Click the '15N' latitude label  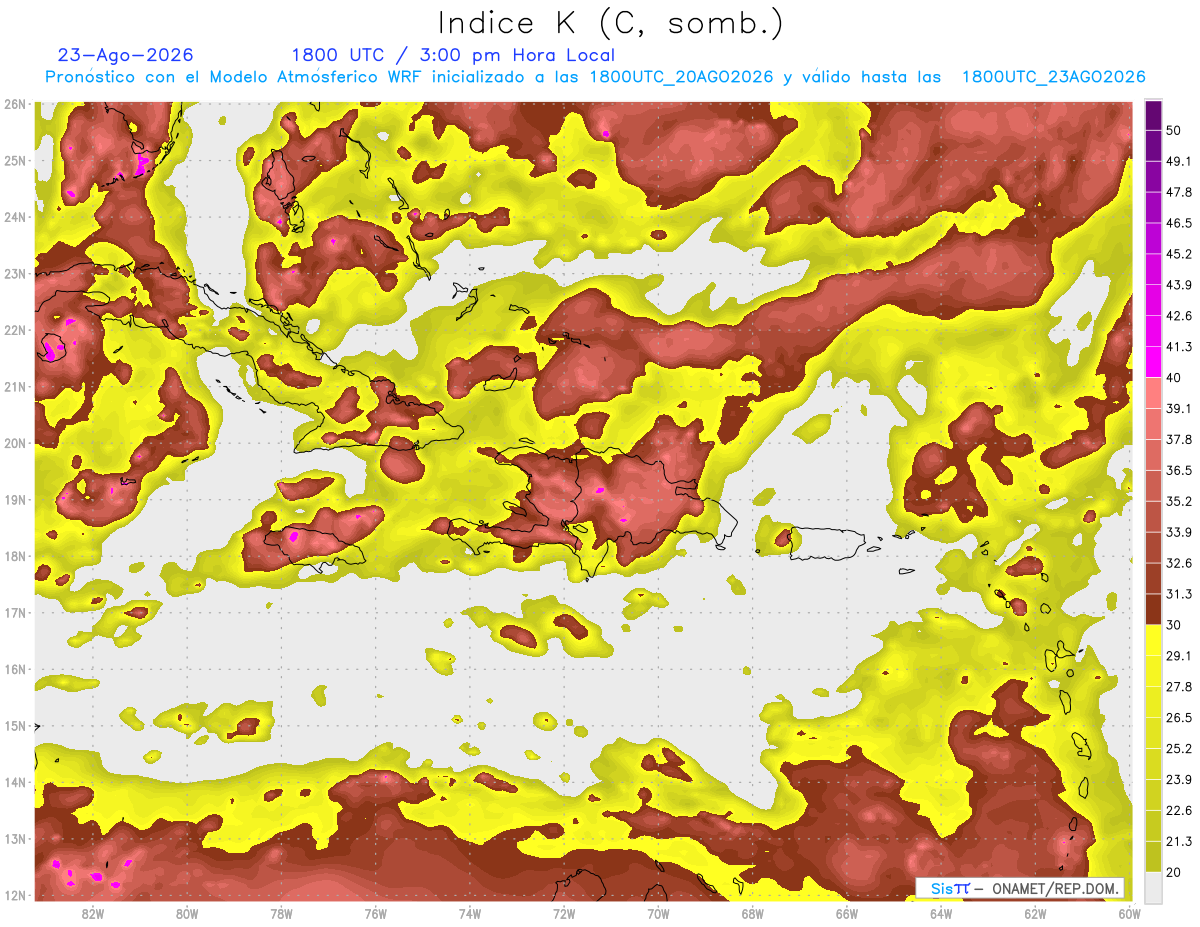14,726
